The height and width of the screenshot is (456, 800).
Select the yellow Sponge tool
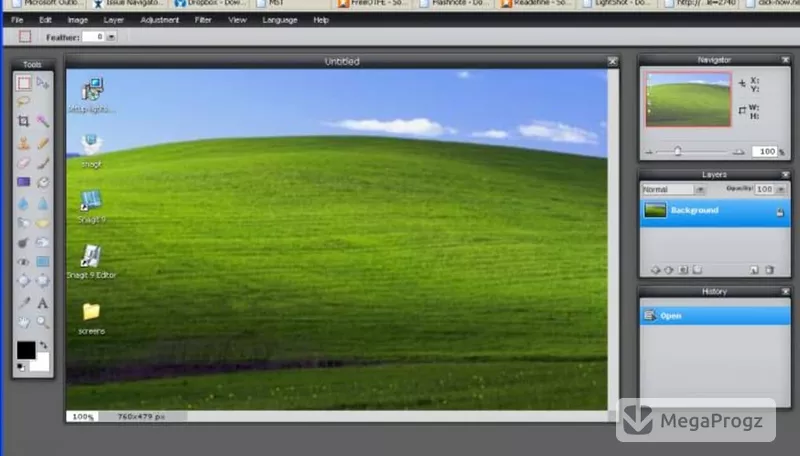coord(43,223)
